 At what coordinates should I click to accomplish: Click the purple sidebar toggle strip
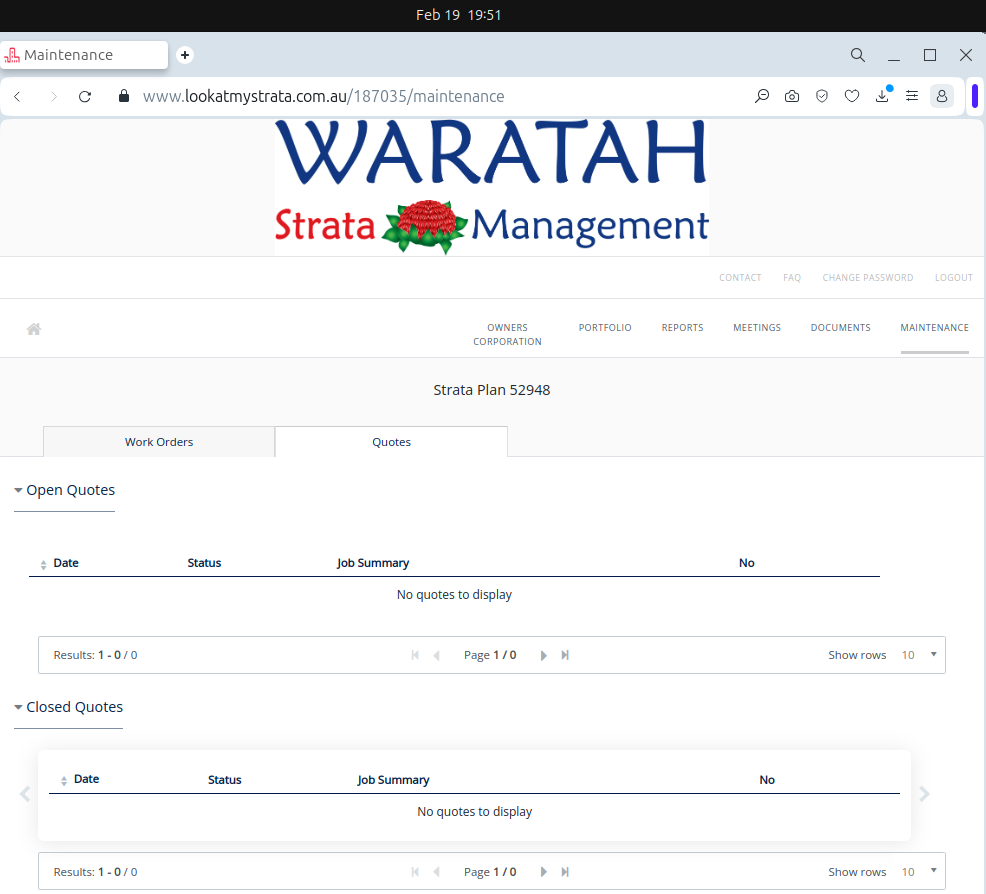point(975,96)
